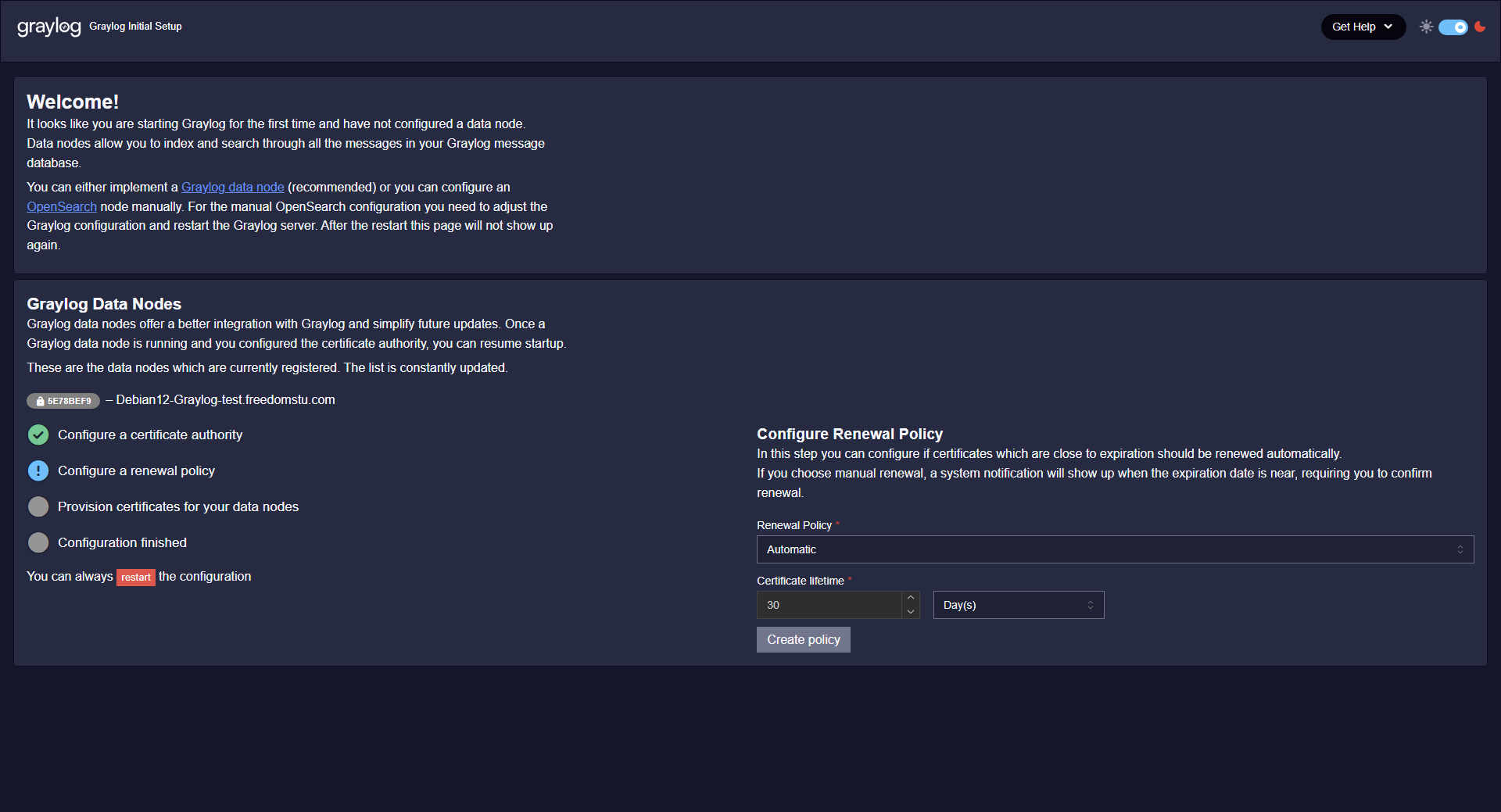This screenshot has width=1501, height=812.
Task: Click the Create policy button
Action: 803,639
